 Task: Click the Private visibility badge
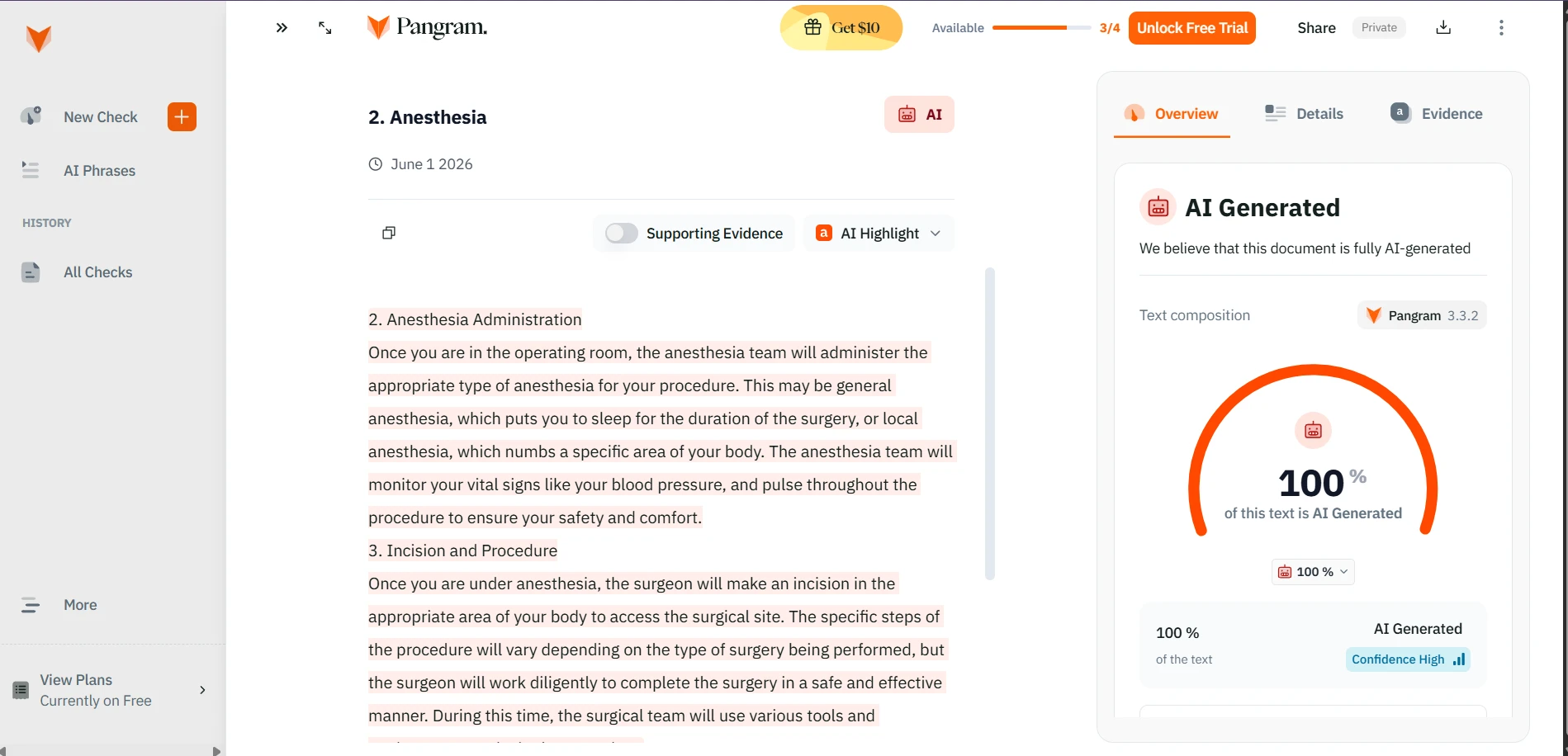pos(1379,27)
